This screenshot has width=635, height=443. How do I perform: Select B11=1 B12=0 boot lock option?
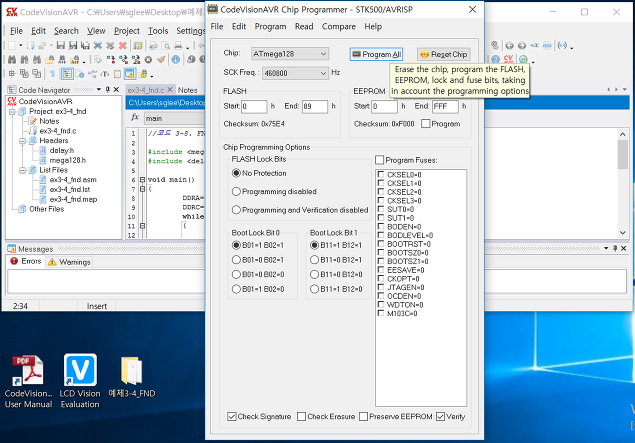[x=314, y=289]
